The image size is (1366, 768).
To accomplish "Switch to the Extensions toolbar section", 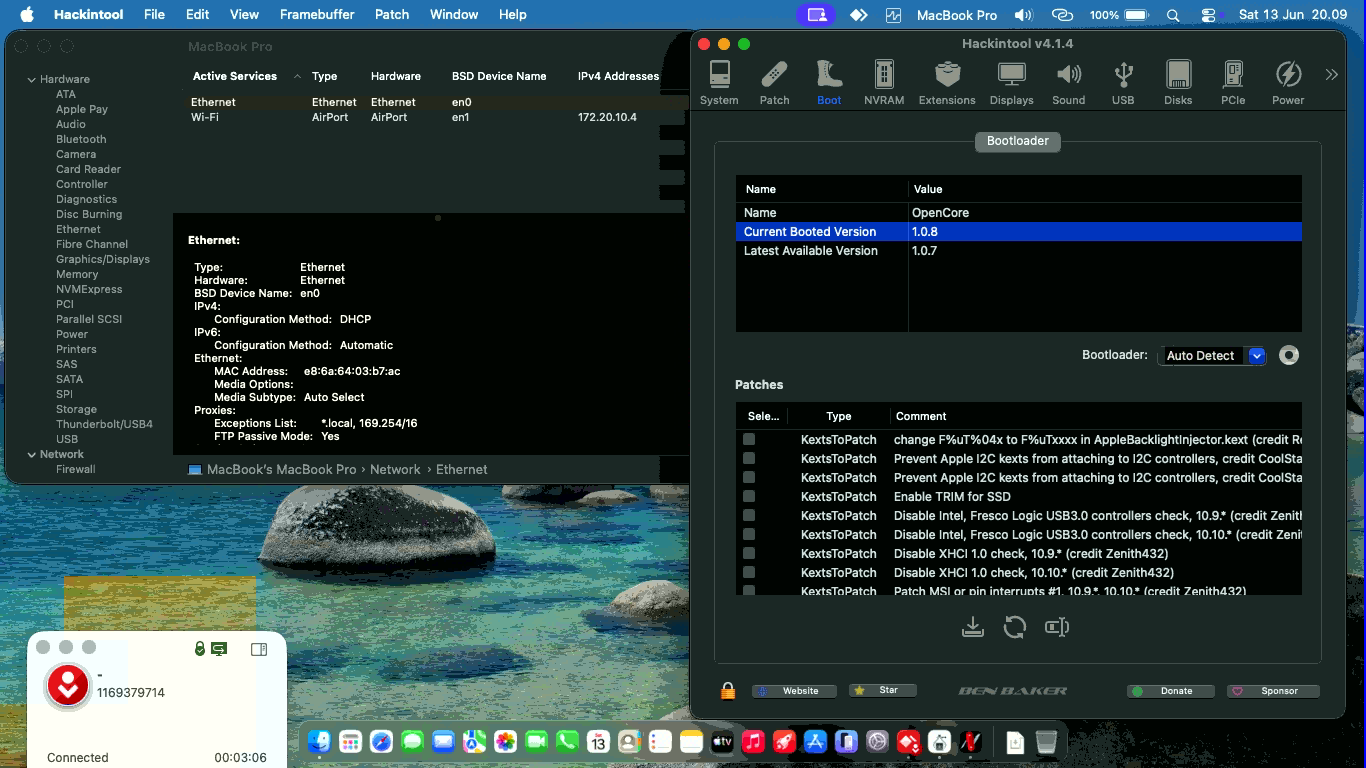I will [x=946, y=83].
